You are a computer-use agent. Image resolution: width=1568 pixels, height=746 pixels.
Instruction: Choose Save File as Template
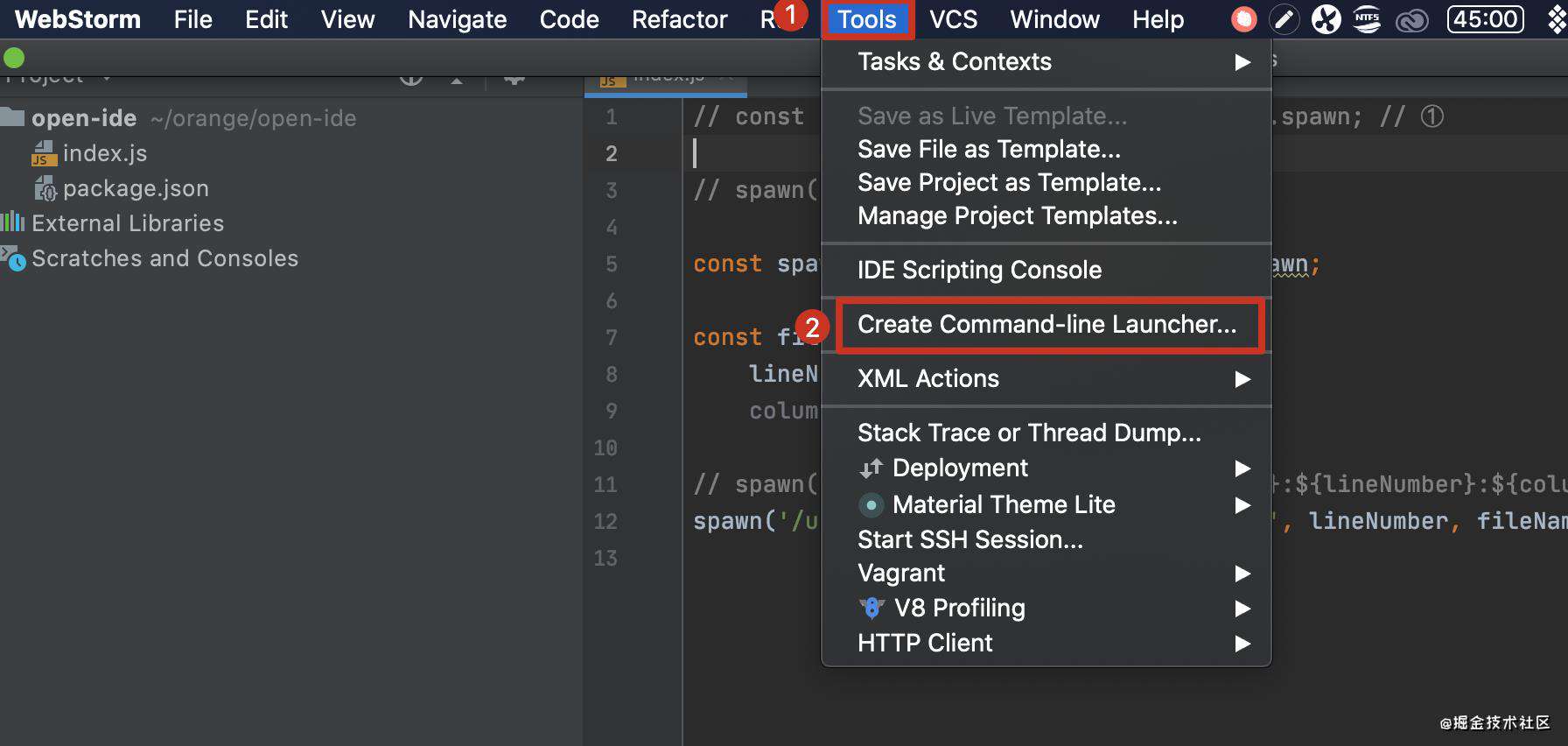1046,150
